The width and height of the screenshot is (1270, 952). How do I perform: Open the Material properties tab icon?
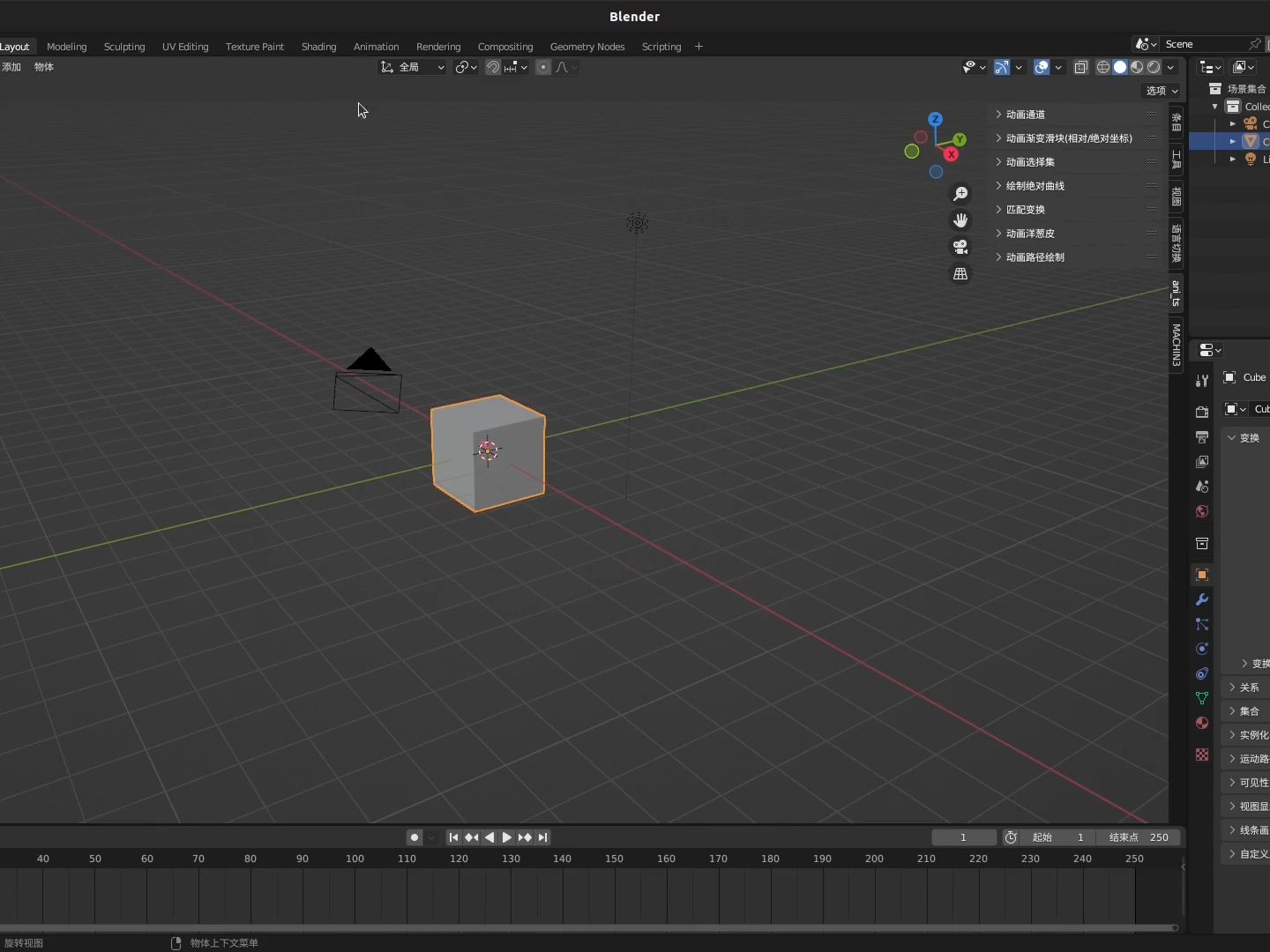click(1201, 723)
